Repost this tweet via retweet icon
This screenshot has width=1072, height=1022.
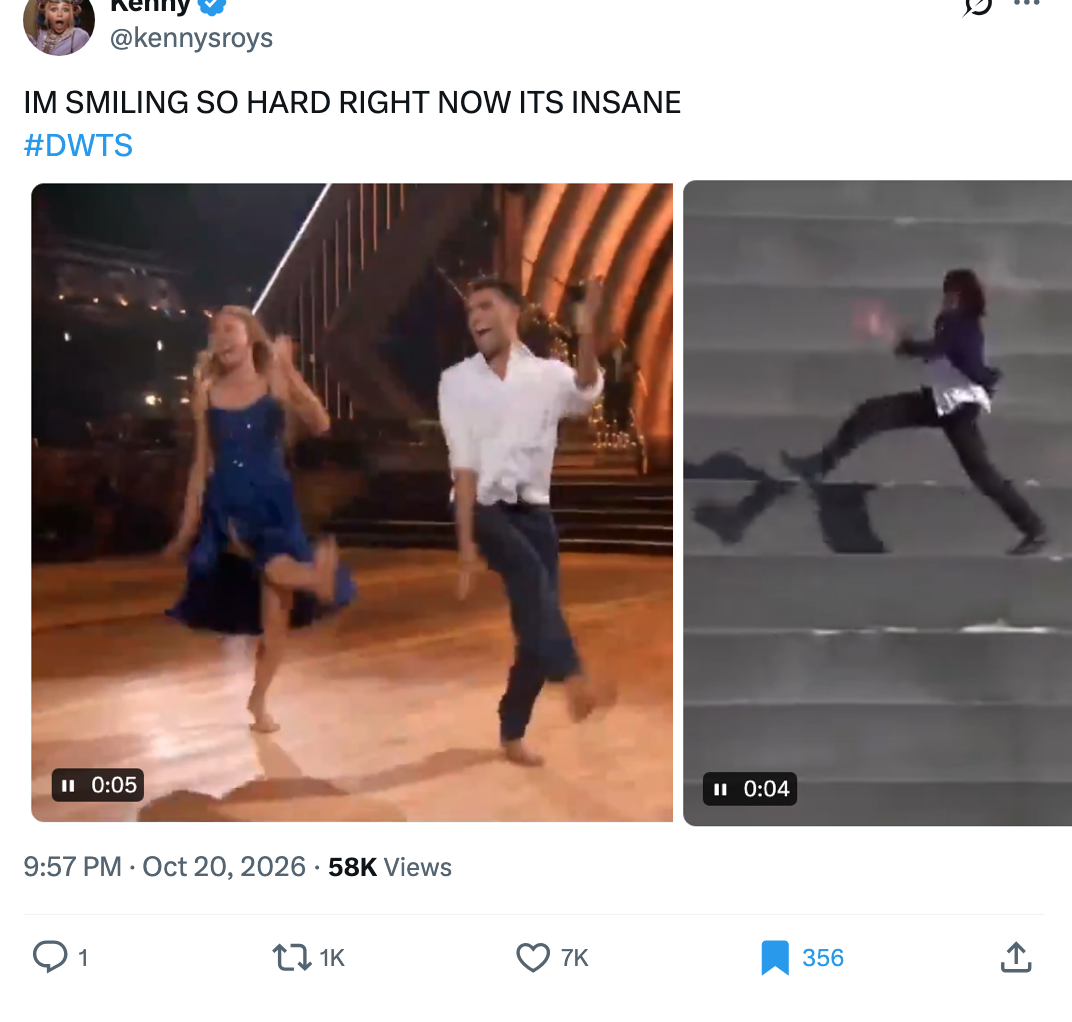pyautogui.click(x=292, y=957)
